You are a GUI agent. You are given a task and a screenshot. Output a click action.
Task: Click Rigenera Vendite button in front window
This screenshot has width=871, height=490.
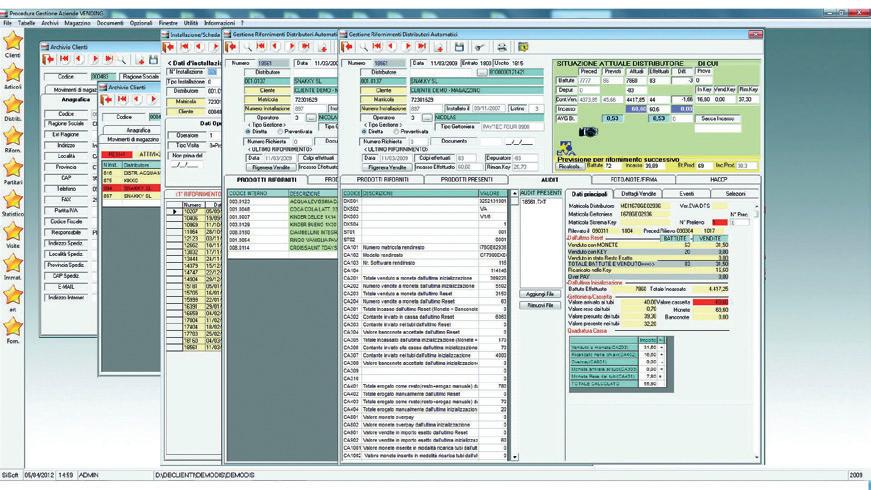[387, 167]
